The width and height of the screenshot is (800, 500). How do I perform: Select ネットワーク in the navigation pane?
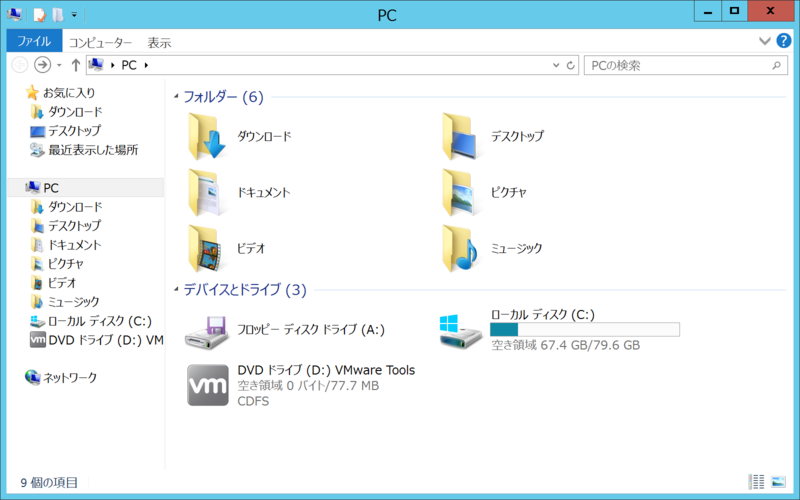(x=61, y=378)
